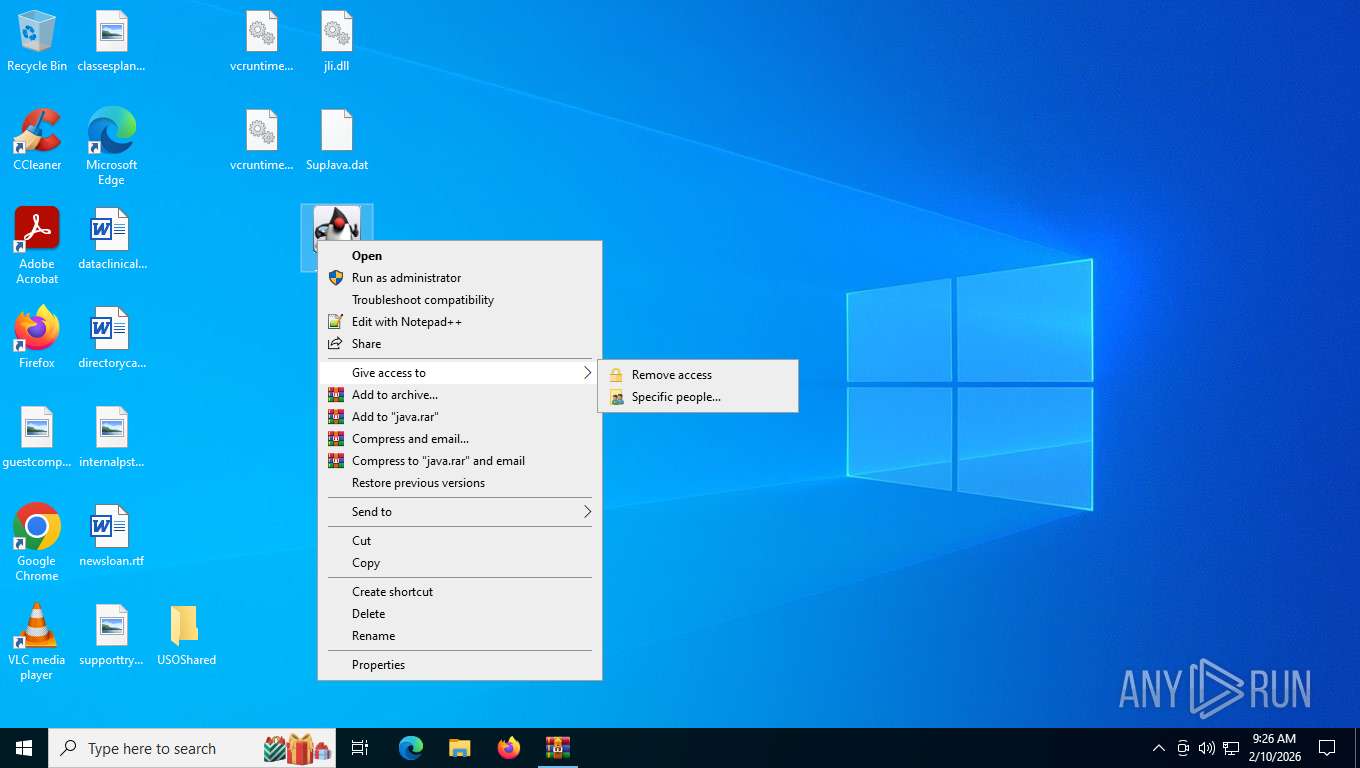Open the Google Chrome desktop shortcut

click(37, 543)
